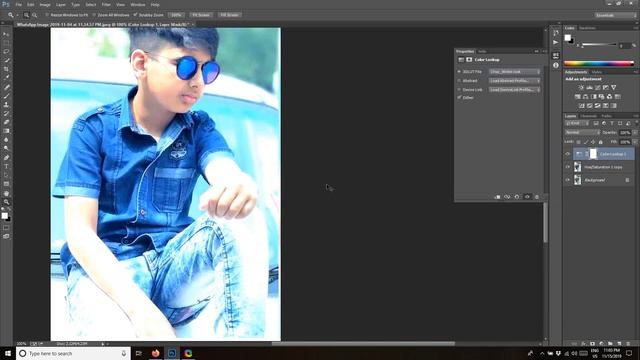Select the Abstract radio button
Image resolution: width=640 pixels, height=360 pixels.
(x=459, y=81)
